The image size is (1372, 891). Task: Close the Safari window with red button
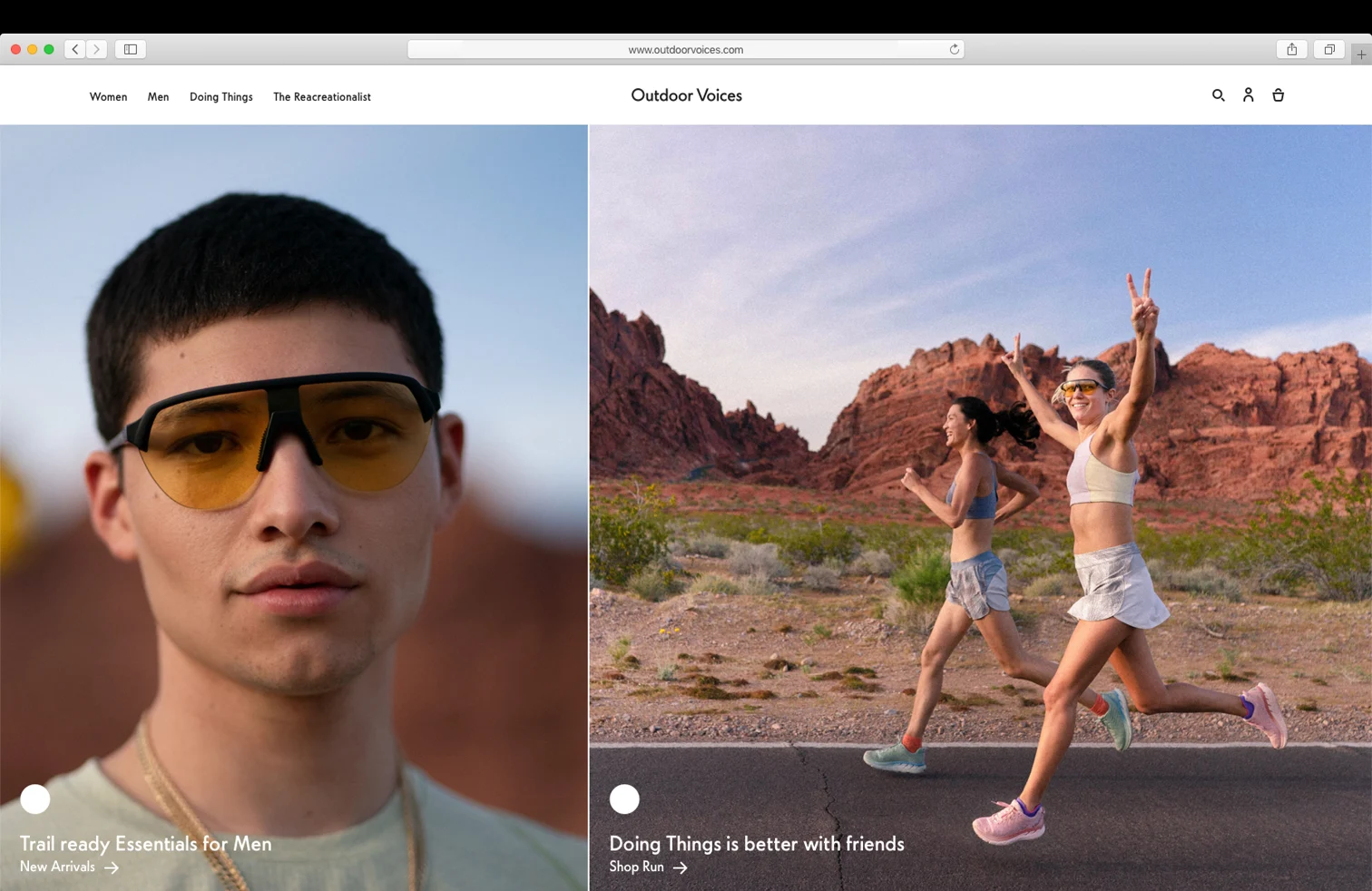15,49
